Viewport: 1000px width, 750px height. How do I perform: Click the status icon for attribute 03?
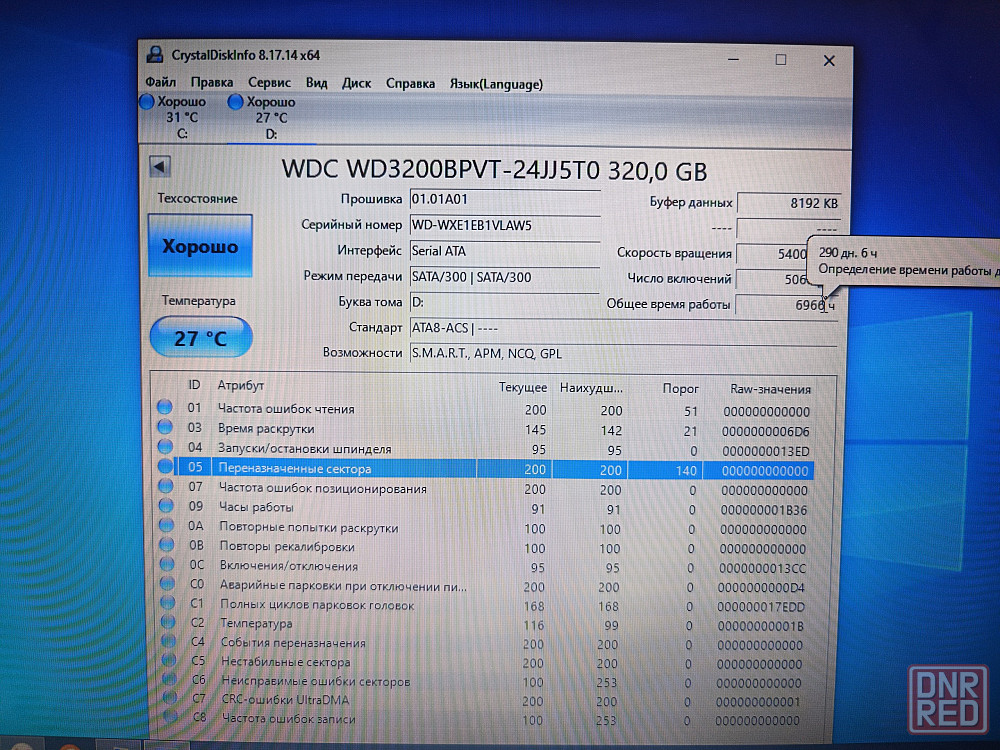tap(165, 426)
